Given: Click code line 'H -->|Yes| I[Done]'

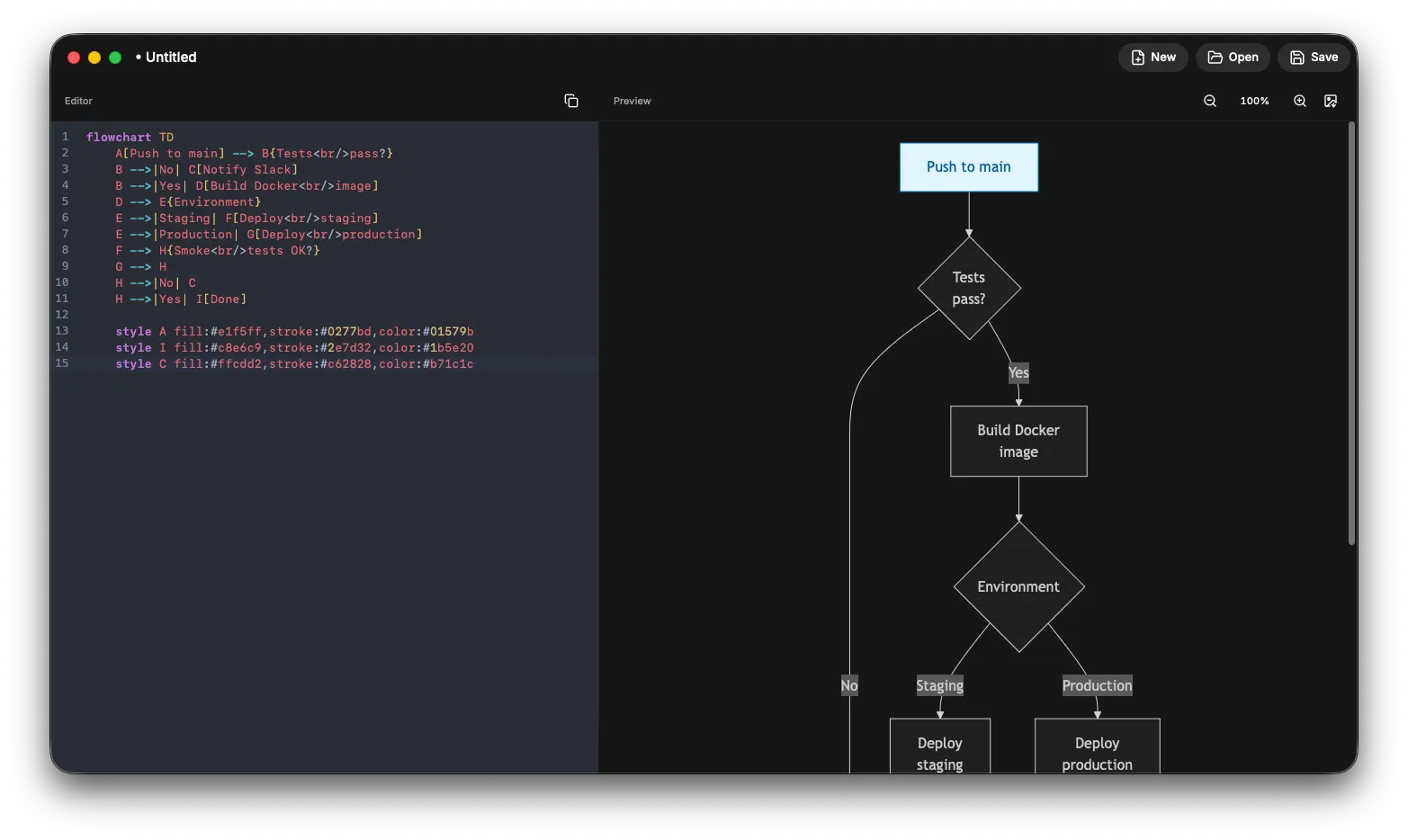Looking at the screenshot, I should [x=180, y=299].
